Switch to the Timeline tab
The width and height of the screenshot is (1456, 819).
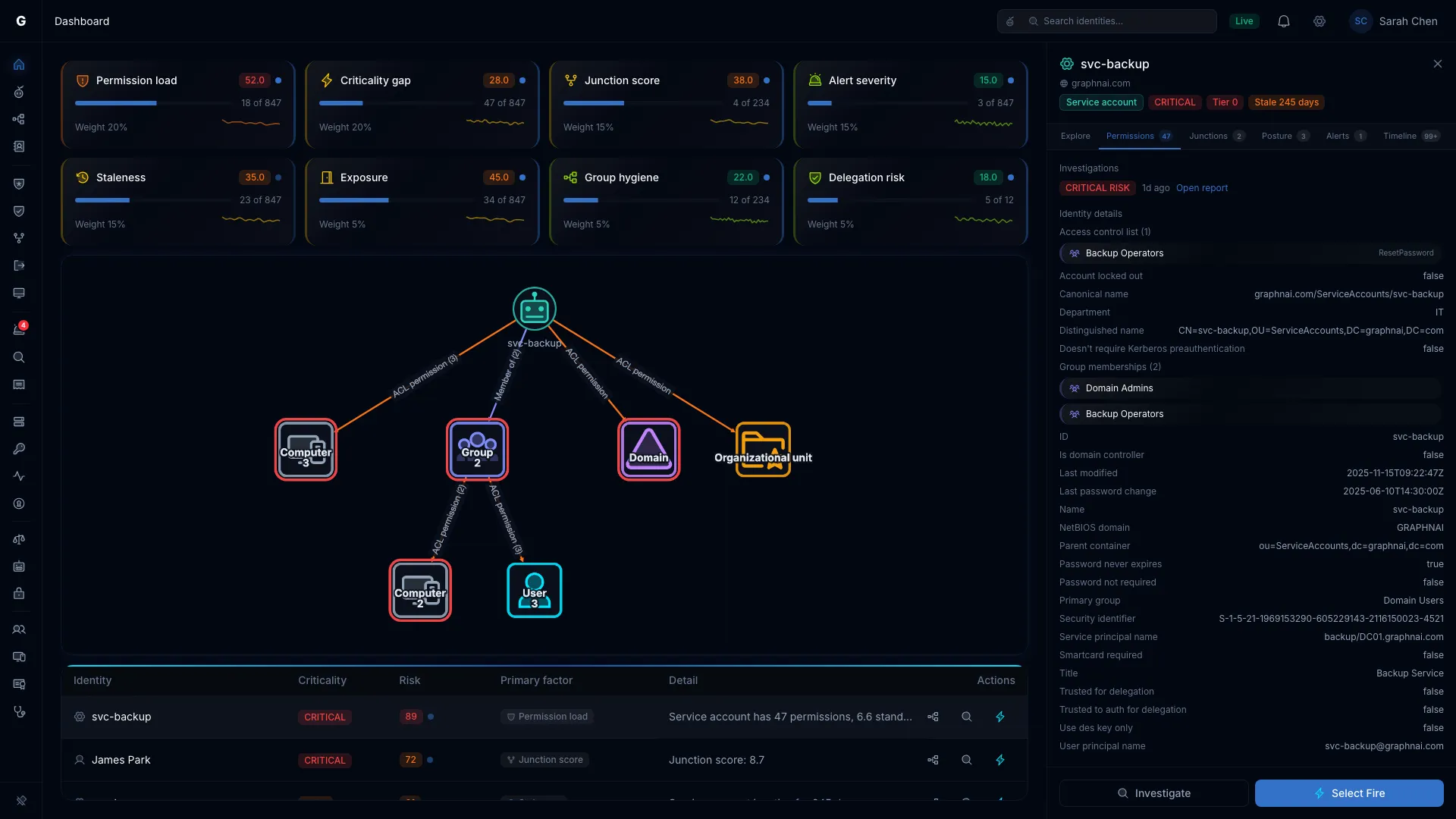(x=1411, y=136)
